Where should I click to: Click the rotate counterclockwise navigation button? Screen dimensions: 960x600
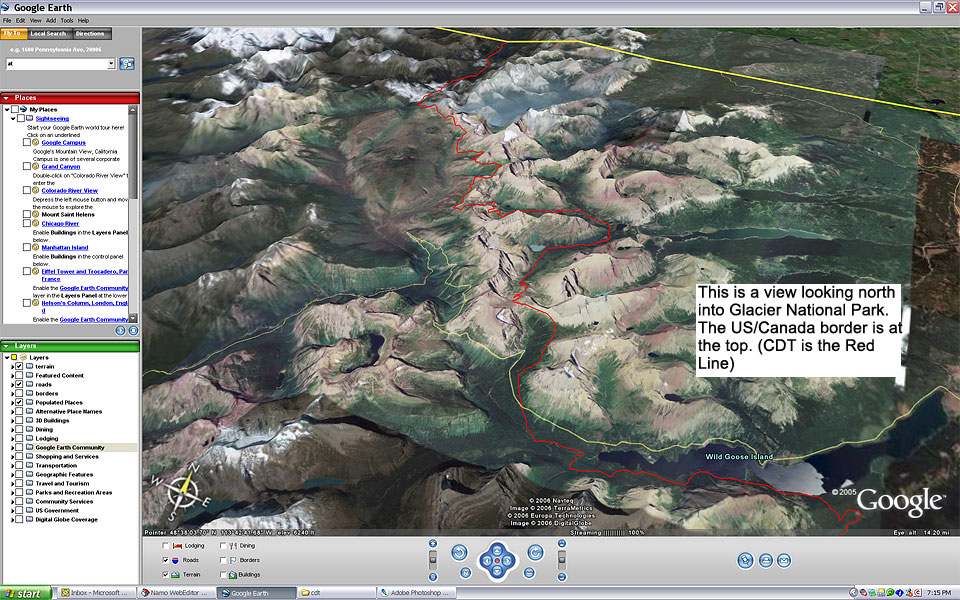pyautogui.click(x=459, y=552)
